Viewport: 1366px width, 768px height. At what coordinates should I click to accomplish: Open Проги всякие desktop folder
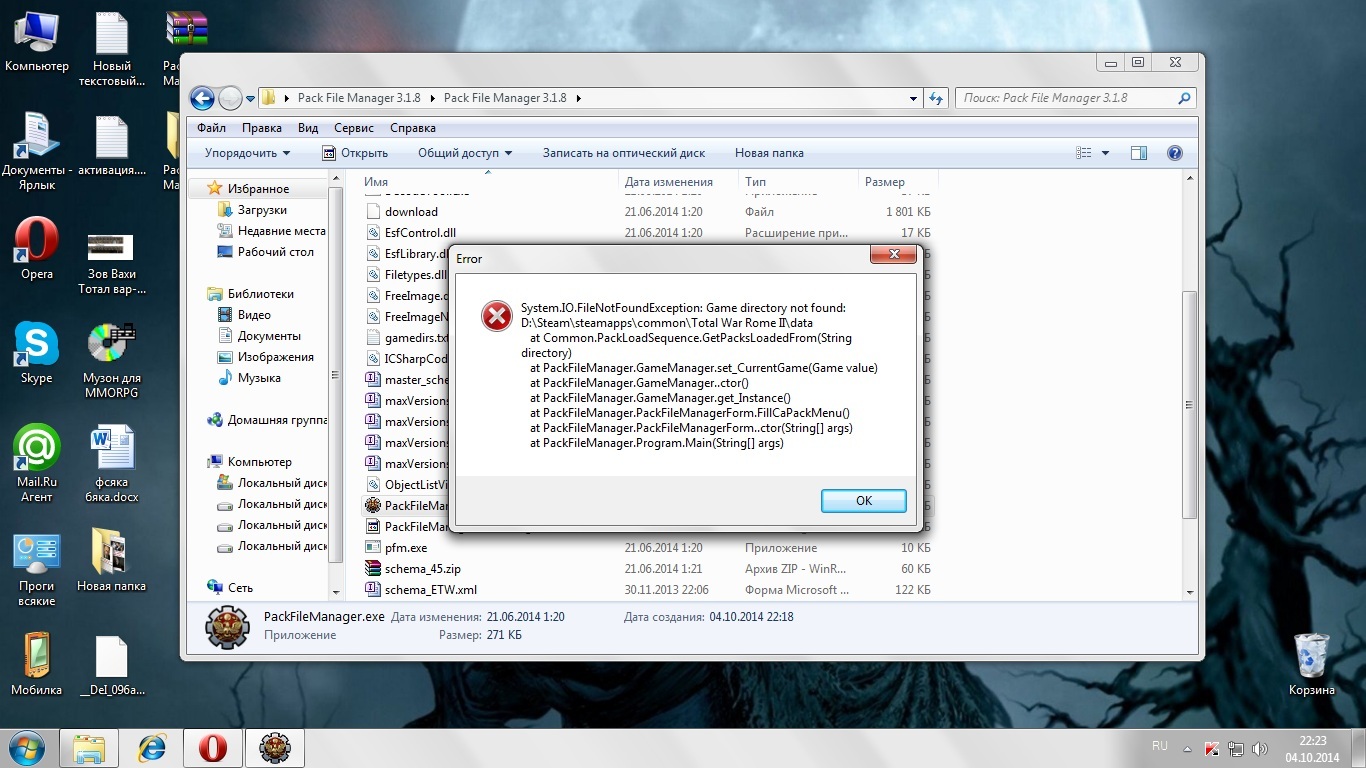(x=37, y=570)
